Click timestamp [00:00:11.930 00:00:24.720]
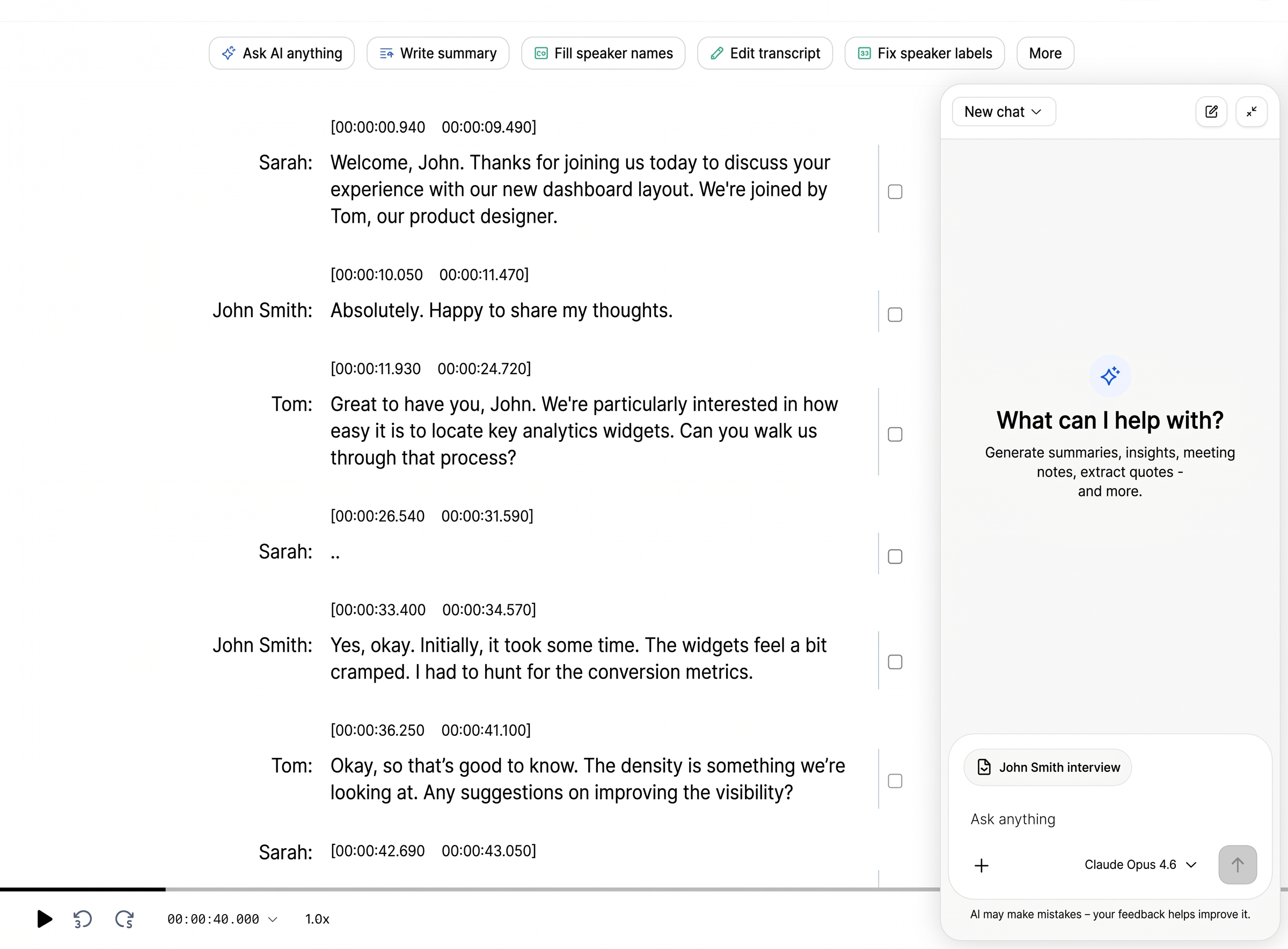This screenshot has width=1288, height=949. click(430, 369)
